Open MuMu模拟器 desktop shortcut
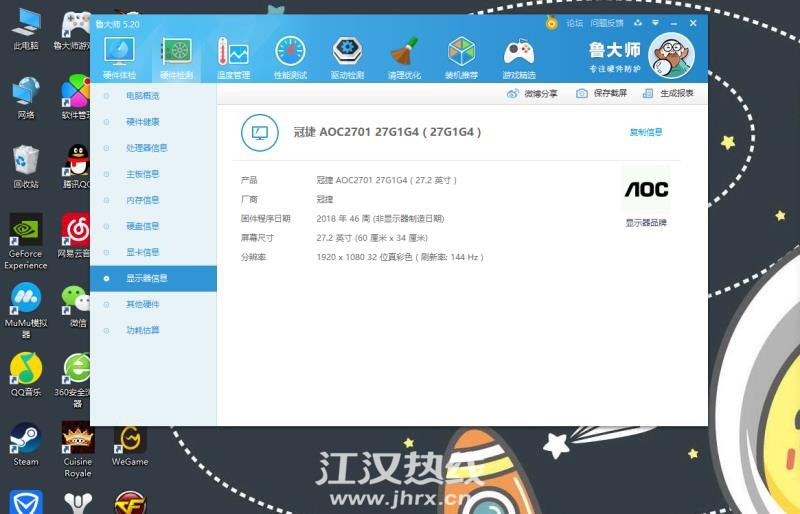800x514 pixels. [x=26, y=311]
